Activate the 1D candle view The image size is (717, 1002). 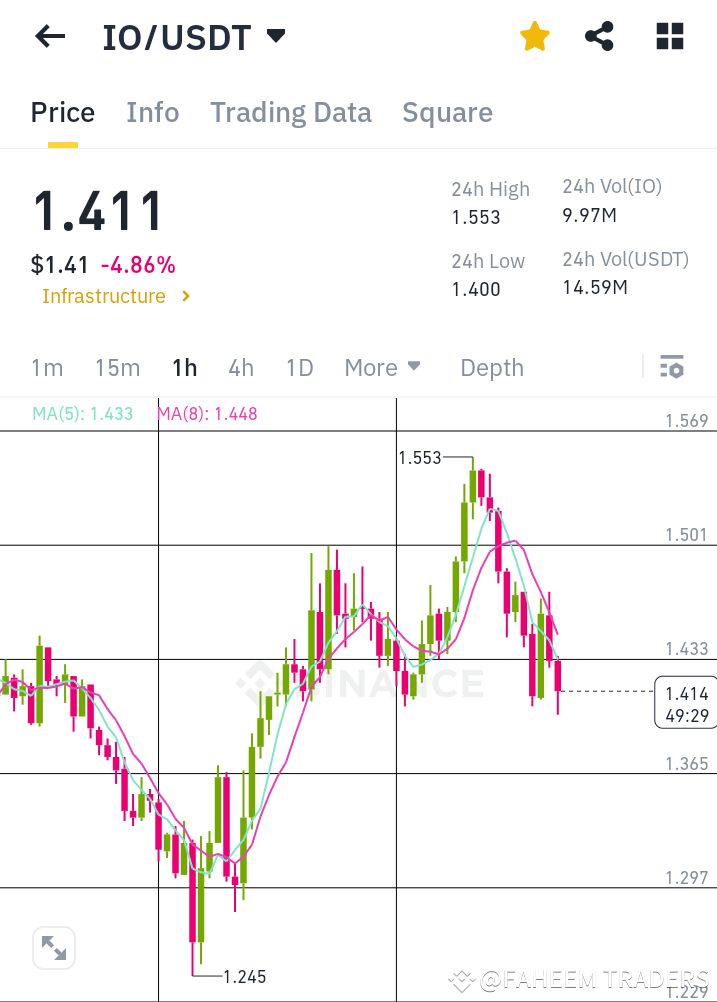(299, 367)
